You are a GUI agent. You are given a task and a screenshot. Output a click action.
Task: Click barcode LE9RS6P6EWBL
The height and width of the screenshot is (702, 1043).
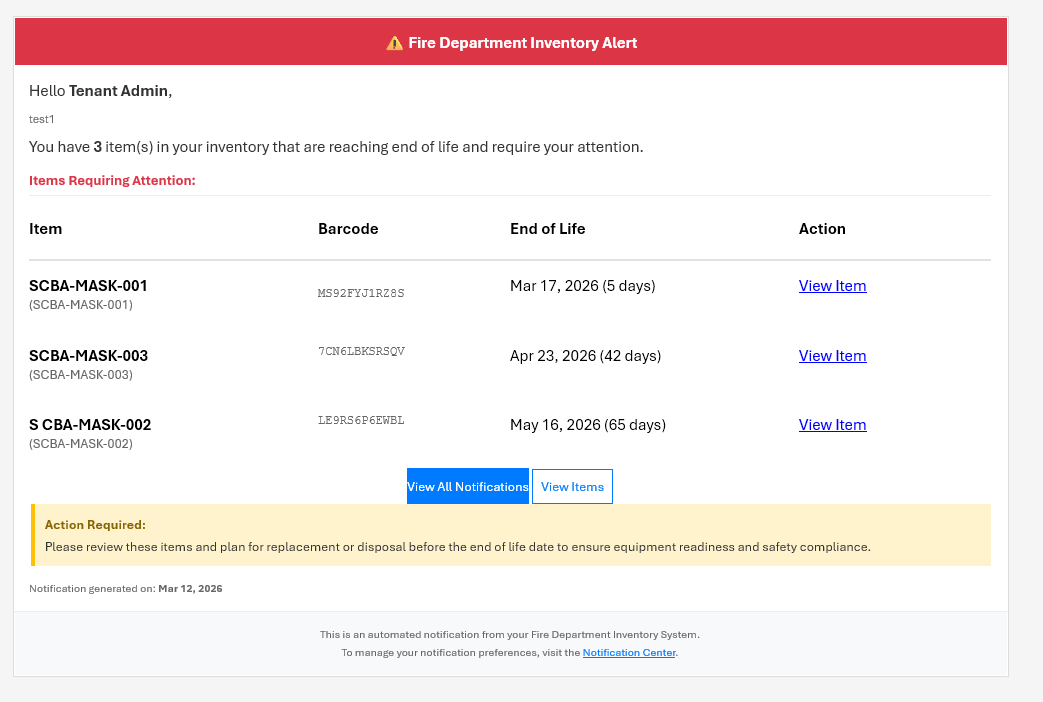pos(360,420)
